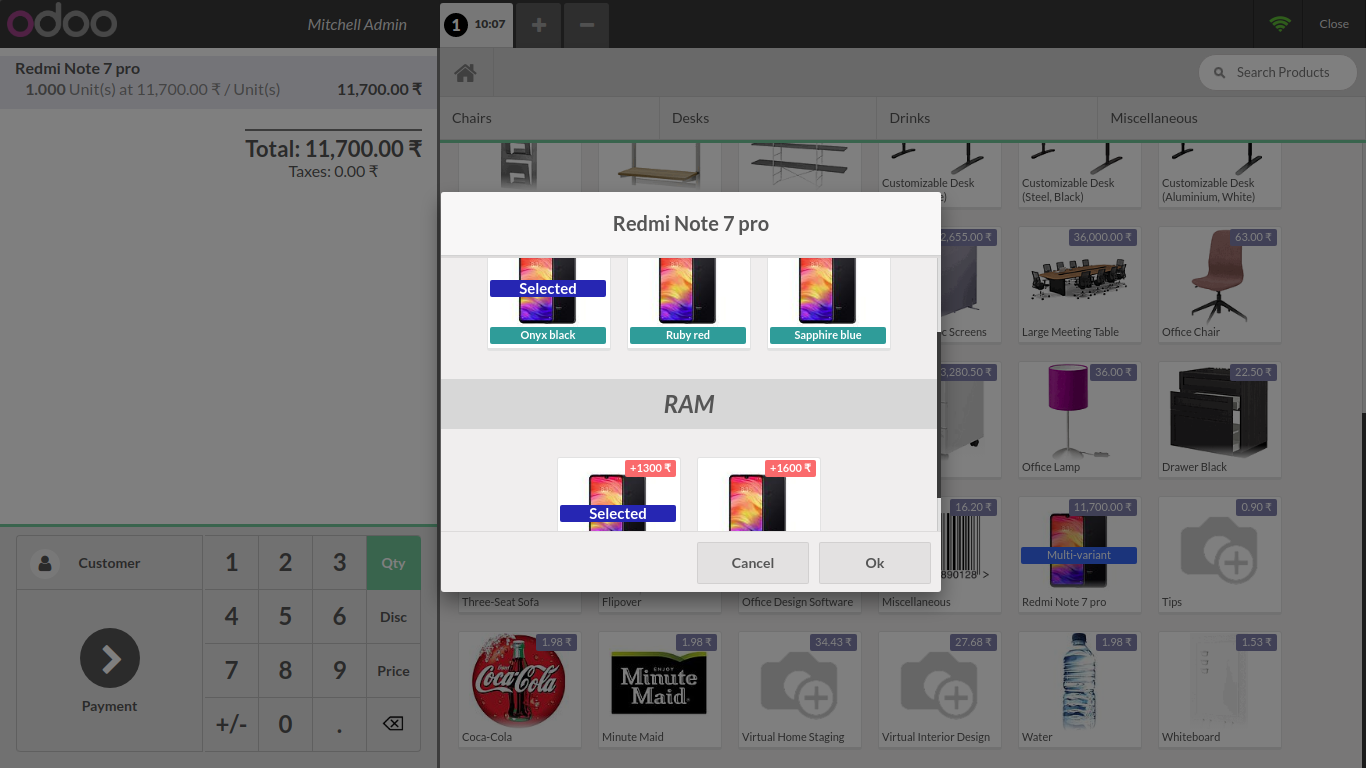Open the Drinks category
The image size is (1366, 768).
(x=987, y=118)
